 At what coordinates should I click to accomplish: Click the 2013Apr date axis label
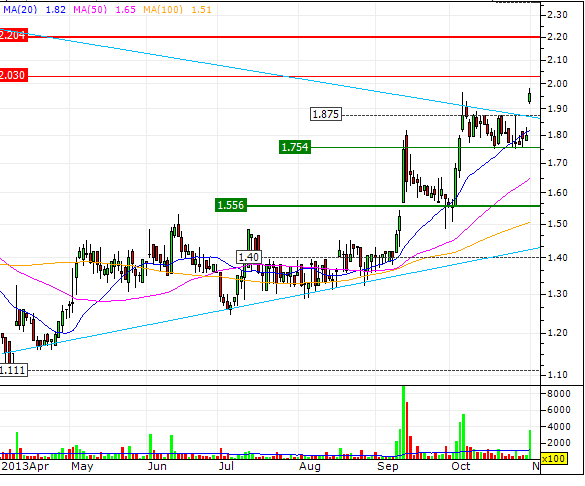tap(25, 466)
